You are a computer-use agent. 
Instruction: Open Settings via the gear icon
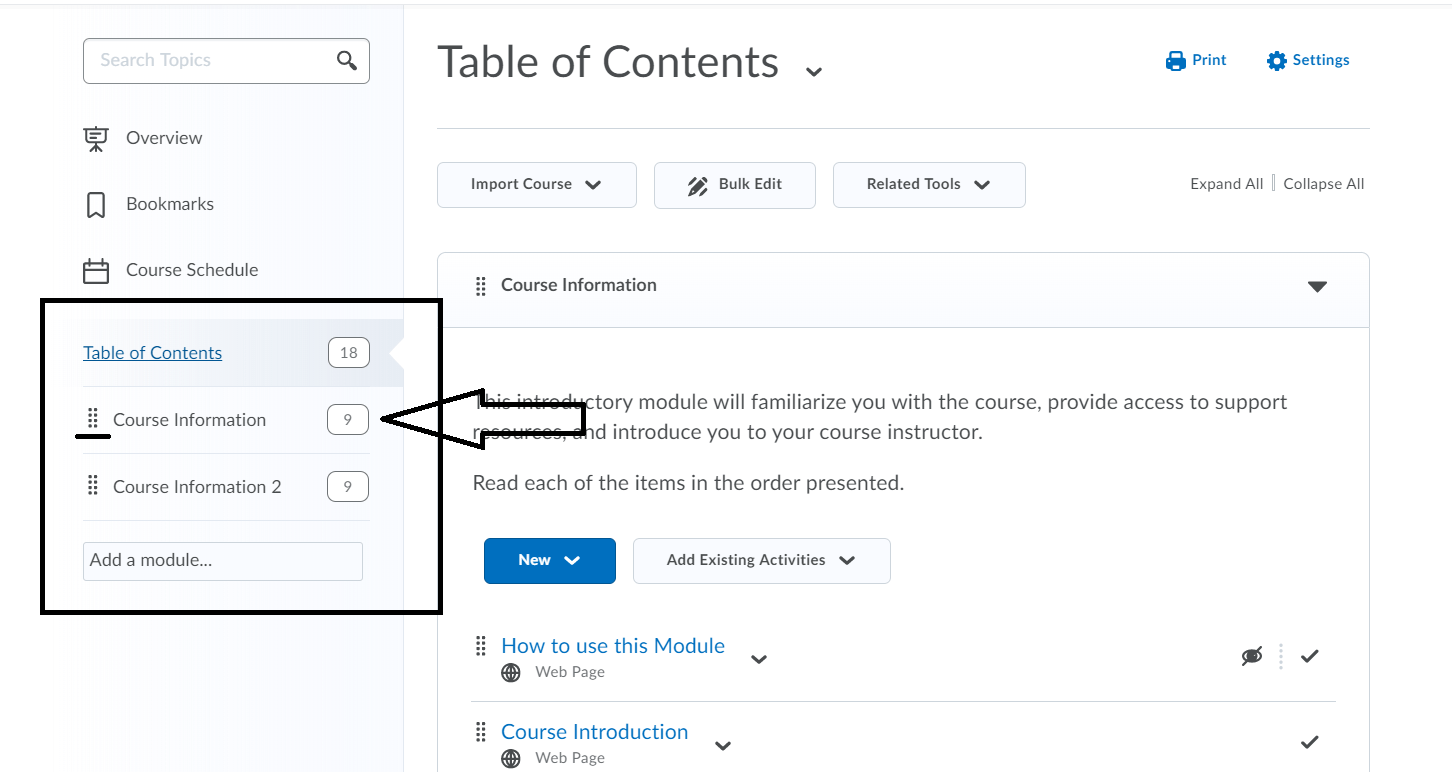[x=1276, y=61]
